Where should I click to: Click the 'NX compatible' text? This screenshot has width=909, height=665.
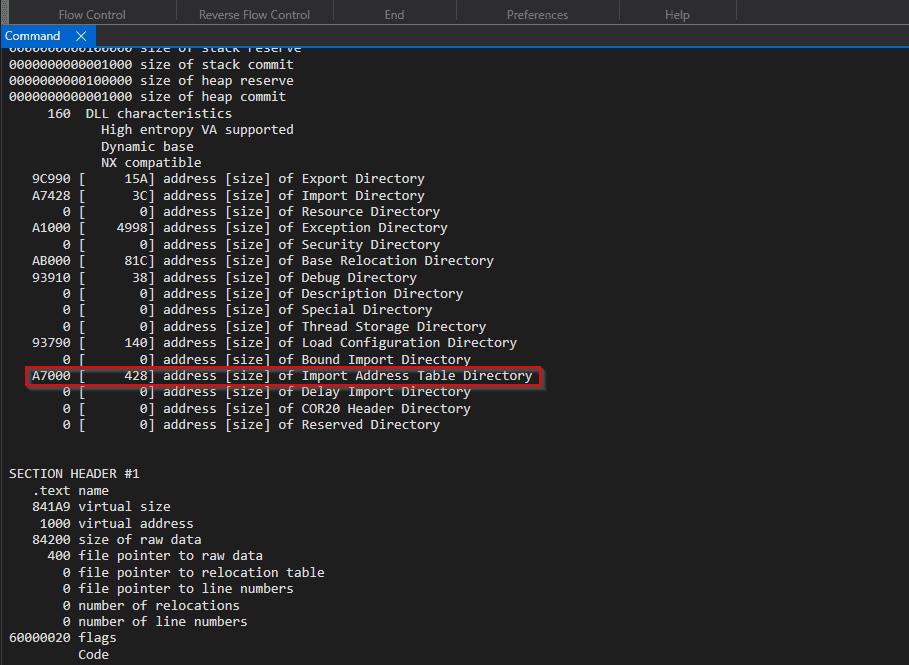pyautogui.click(x=151, y=163)
